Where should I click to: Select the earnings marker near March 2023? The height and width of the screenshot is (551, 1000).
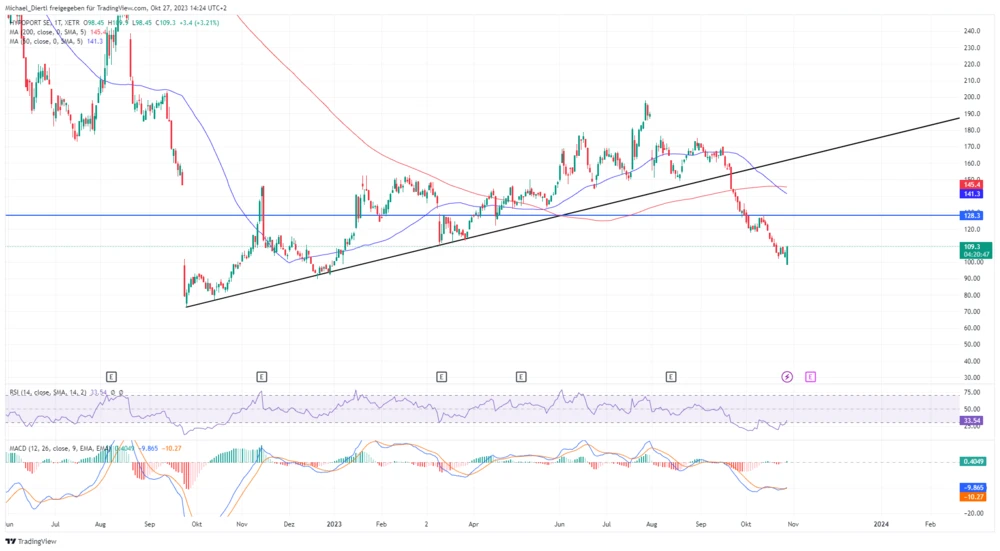441,376
